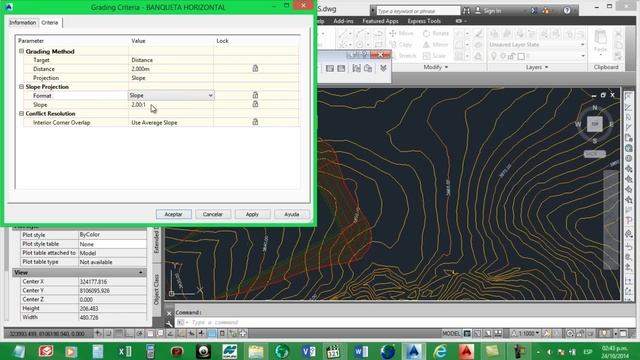Click the orange media player taskbar icon

(71, 351)
